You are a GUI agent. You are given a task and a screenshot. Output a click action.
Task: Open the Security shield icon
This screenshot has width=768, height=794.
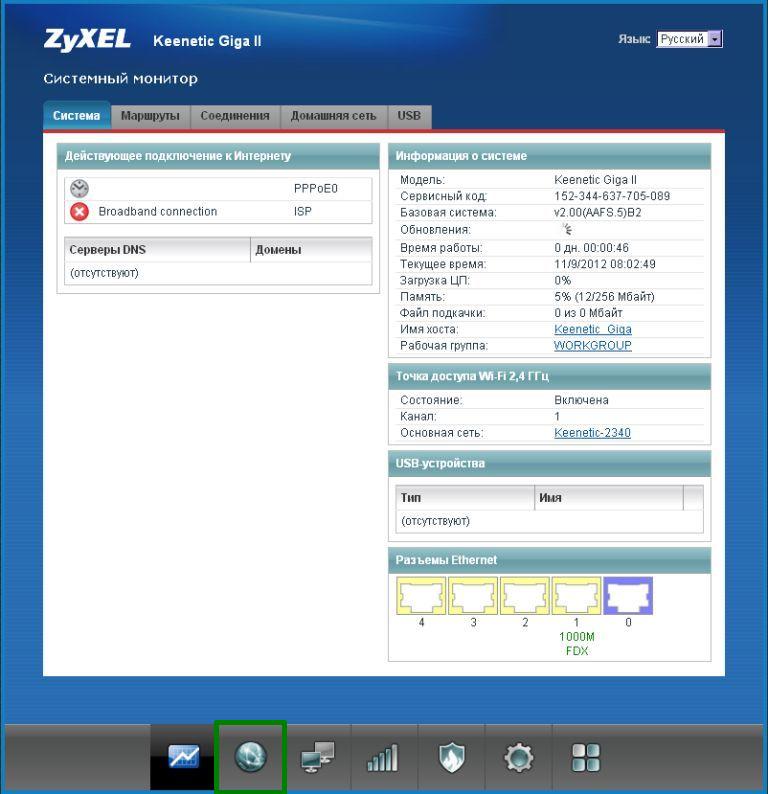tap(451, 757)
